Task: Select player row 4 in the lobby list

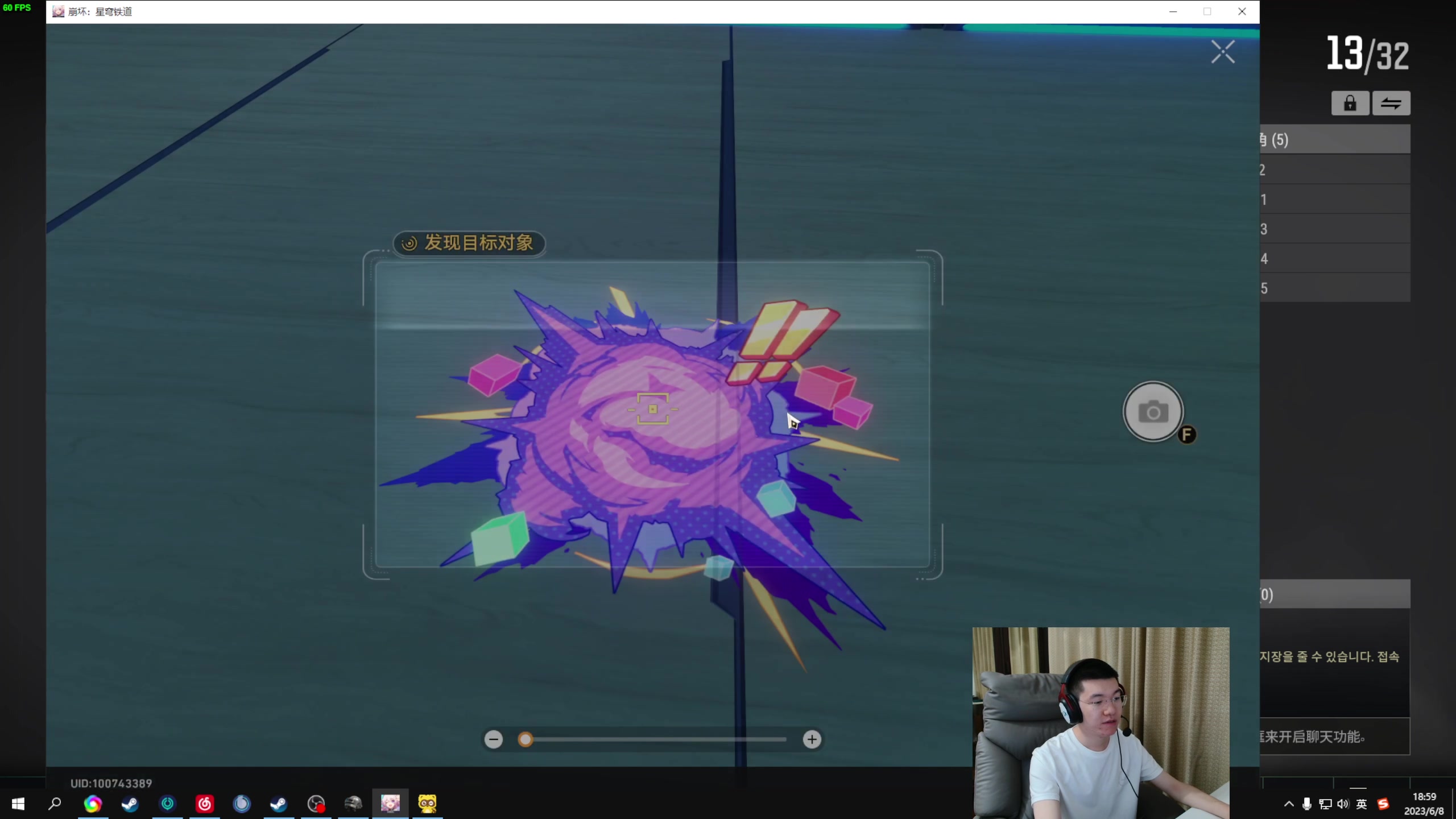Action: pyautogui.click(x=1335, y=258)
